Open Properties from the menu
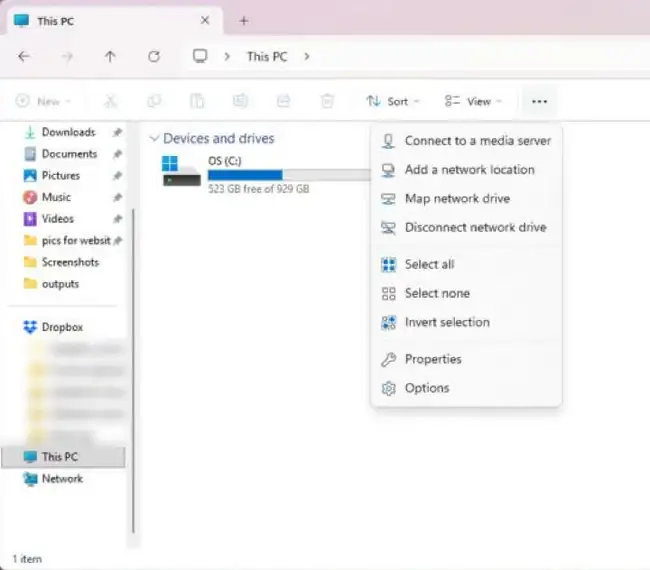The image size is (650, 570). pyautogui.click(x=466, y=359)
